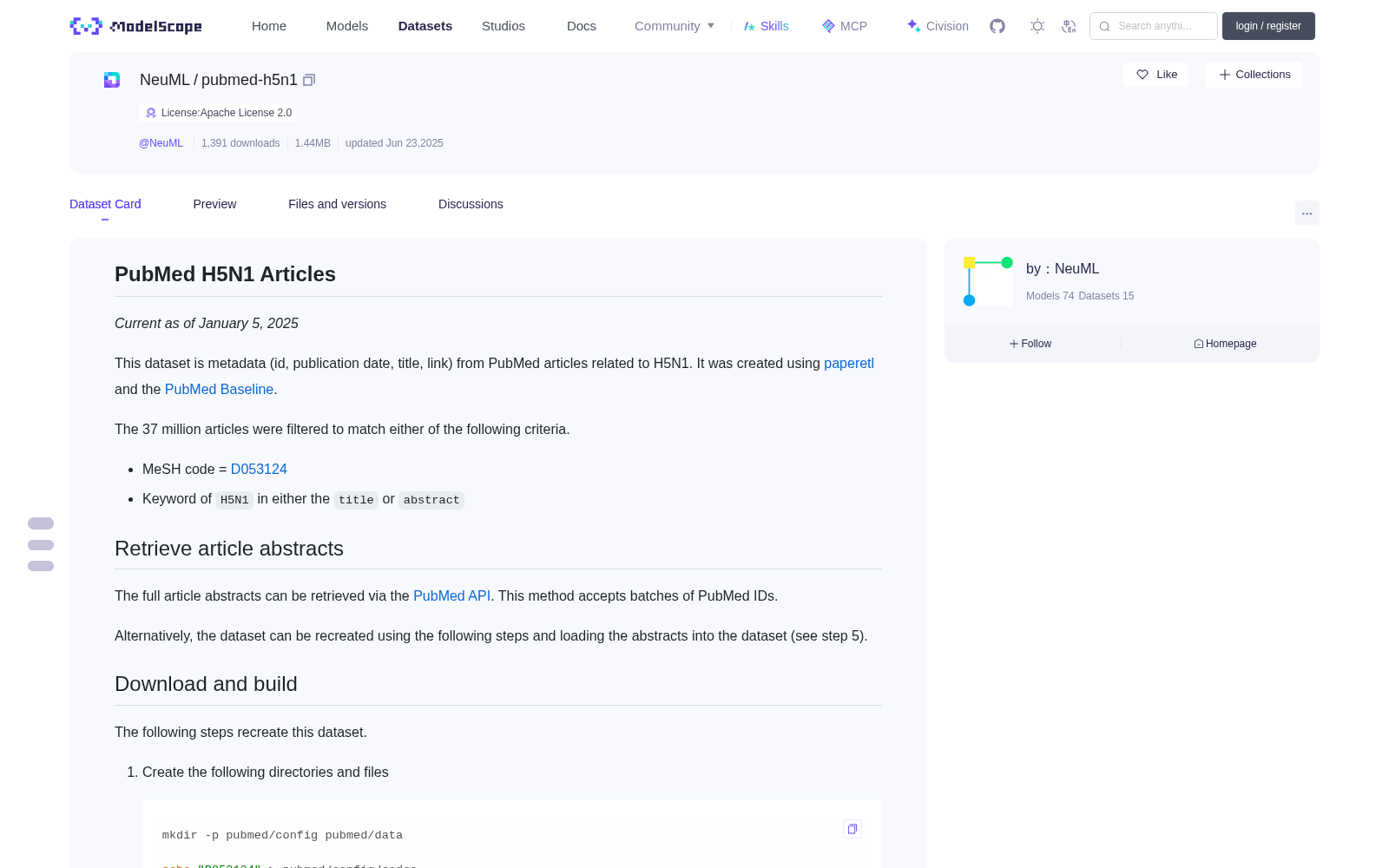Switch to the Discussions tab
The height and width of the screenshot is (868, 1389).
471,204
